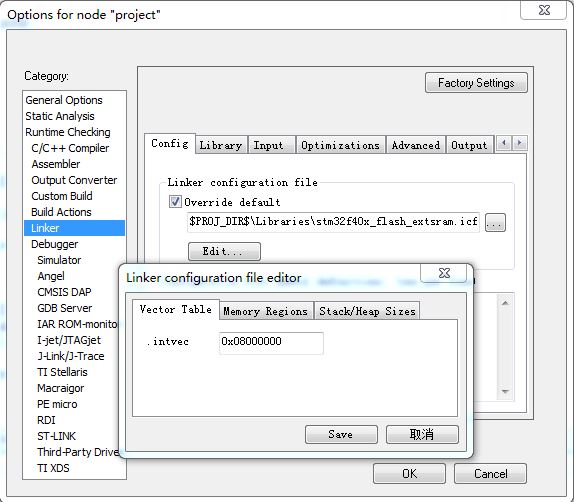The image size is (574, 502).
Task: Open the Optimizations tab
Action: click(x=340, y=145)
